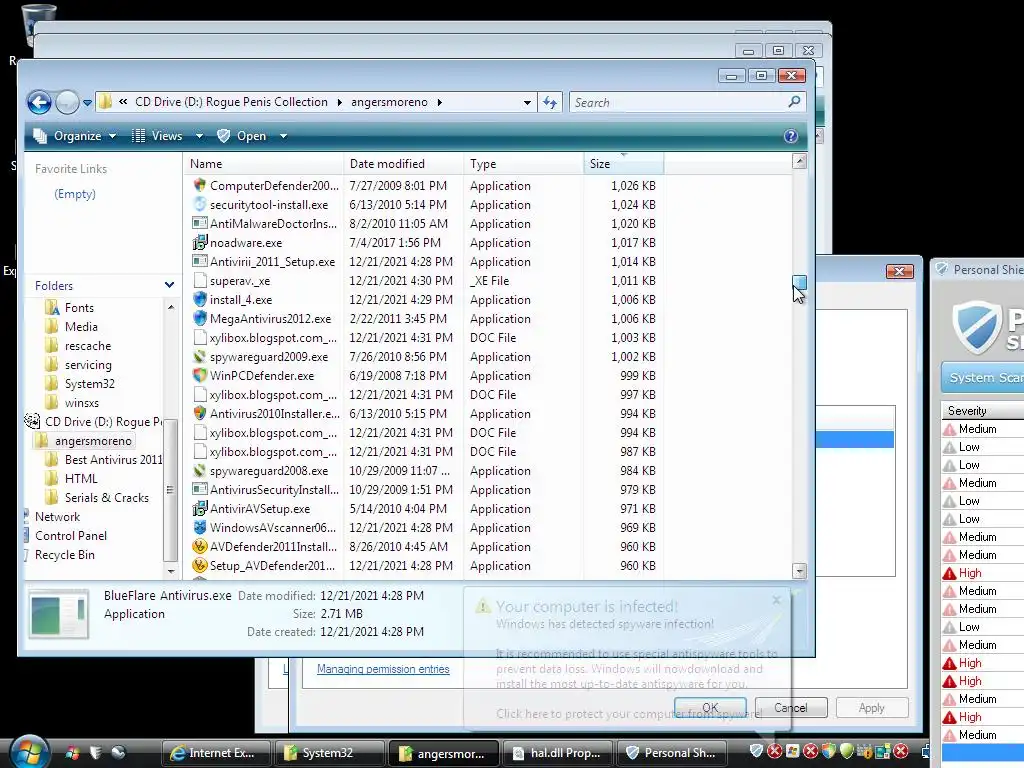The image size is (1024, 768).
Task: Click the Apply button in dialog
Action: point(872,707)
